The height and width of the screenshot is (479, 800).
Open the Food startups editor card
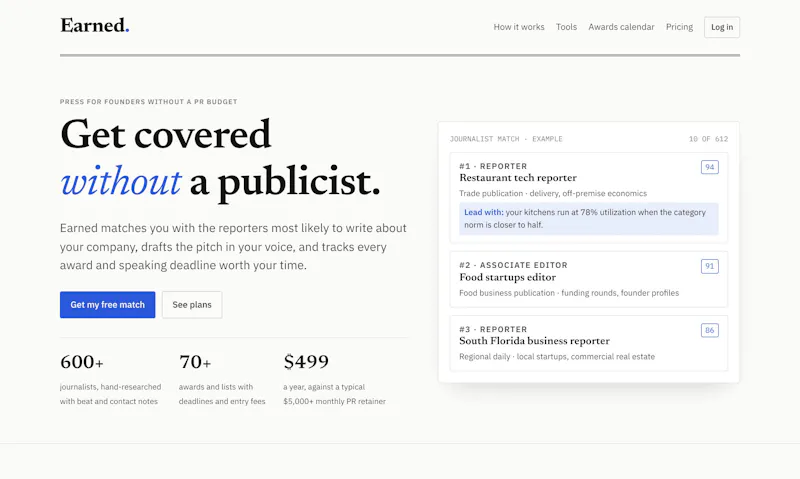[588, 279]
